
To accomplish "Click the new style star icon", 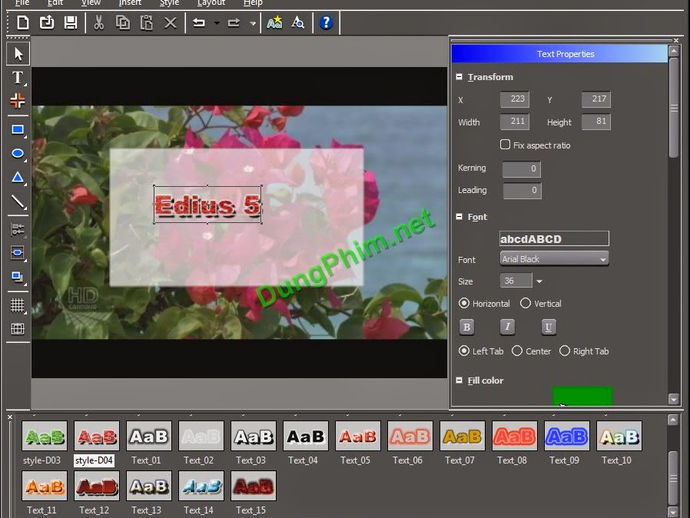I will point(274,22).
